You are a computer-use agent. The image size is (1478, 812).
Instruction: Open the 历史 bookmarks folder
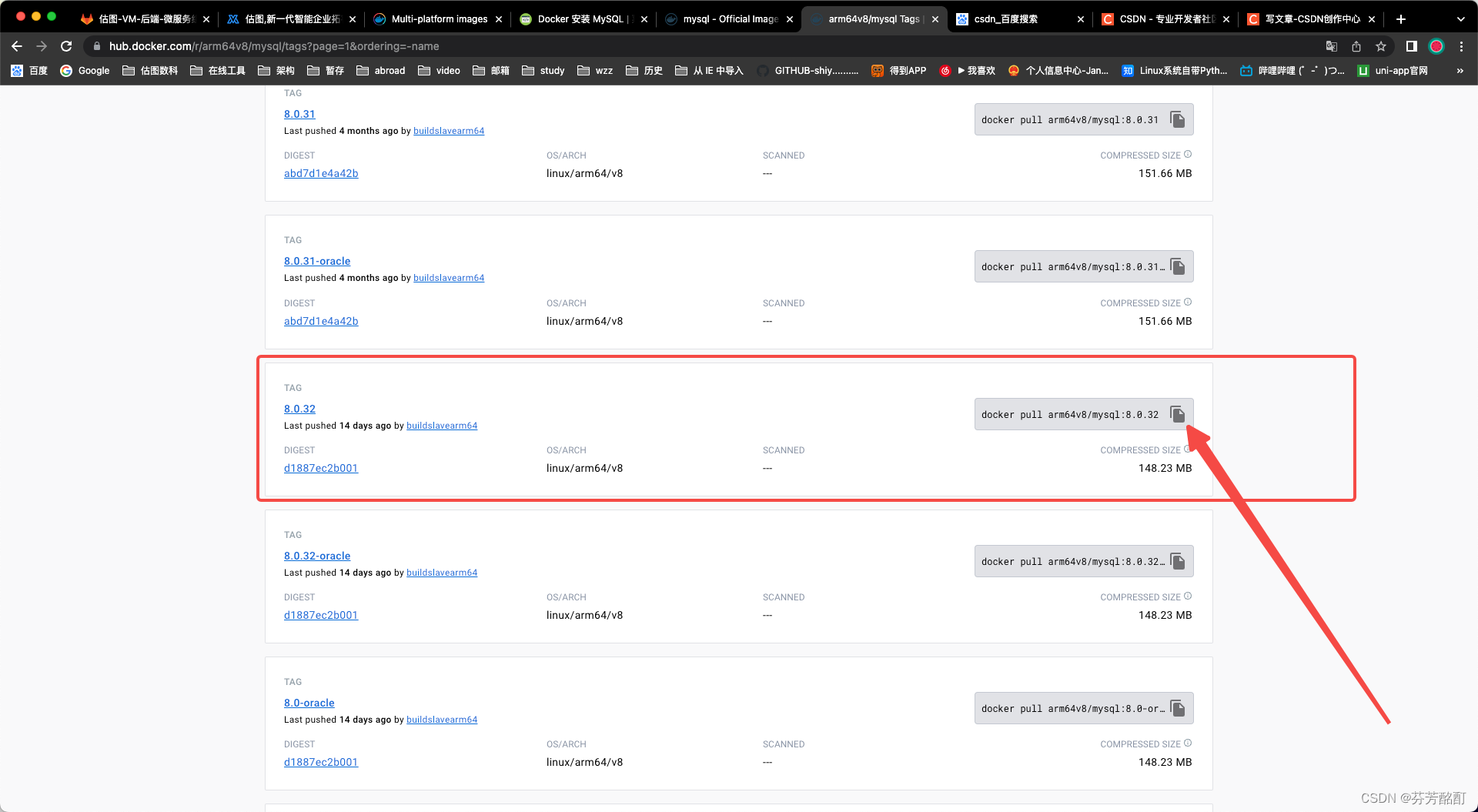(x=644, y=71)
